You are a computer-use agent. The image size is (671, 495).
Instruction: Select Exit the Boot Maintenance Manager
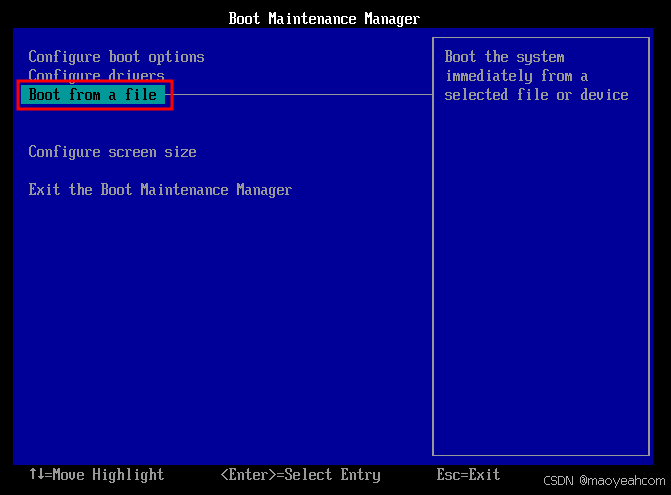click(x=160, y=190)
